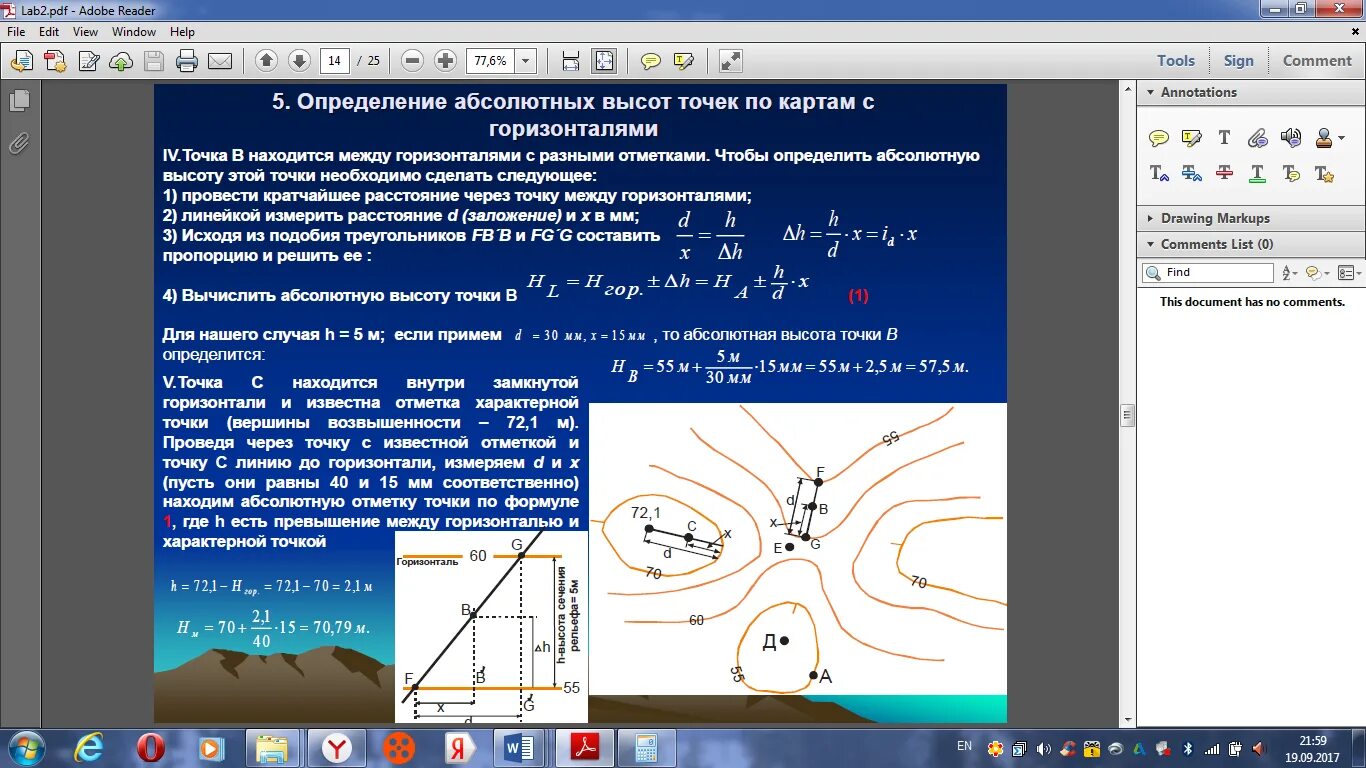Viewport: 1366px width, 768px height.
Task: Open Internet Explorer from taskbar
Action: tap(89, 747)
